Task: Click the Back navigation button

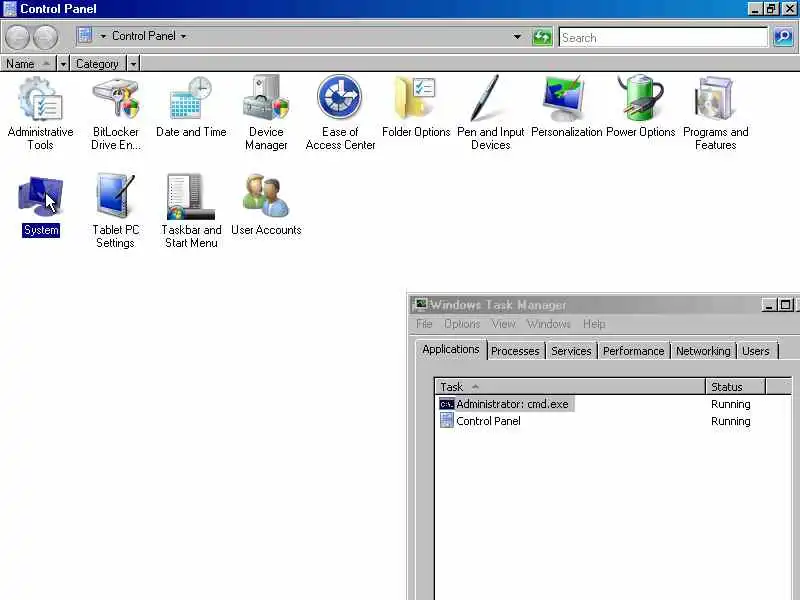Action: pyautogui.click(x=17, y=37)
